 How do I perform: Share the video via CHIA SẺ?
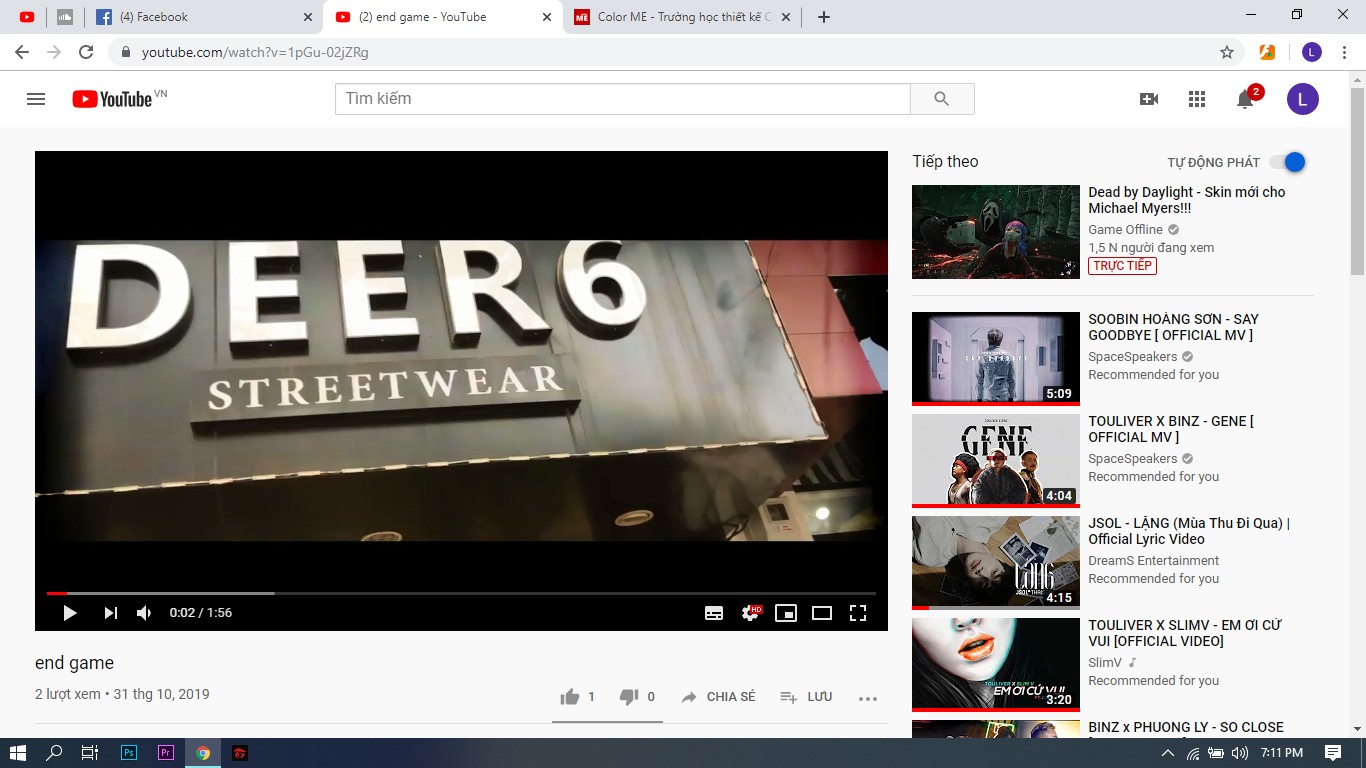[x=718, y=697]
